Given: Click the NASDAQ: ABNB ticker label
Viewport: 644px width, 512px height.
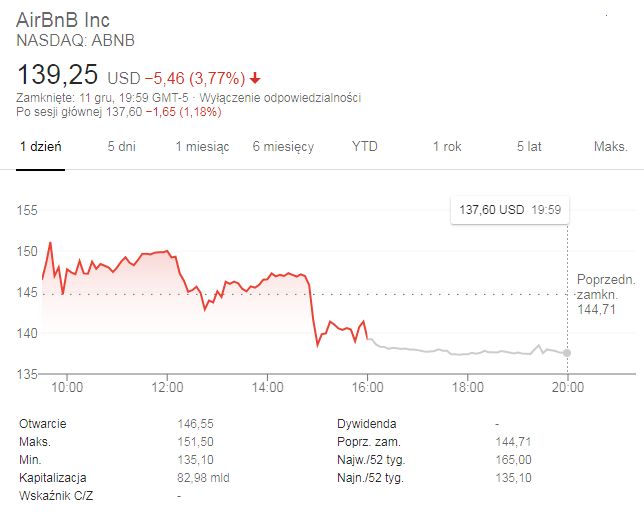Looking at the screenshot, I should [75, 41].
